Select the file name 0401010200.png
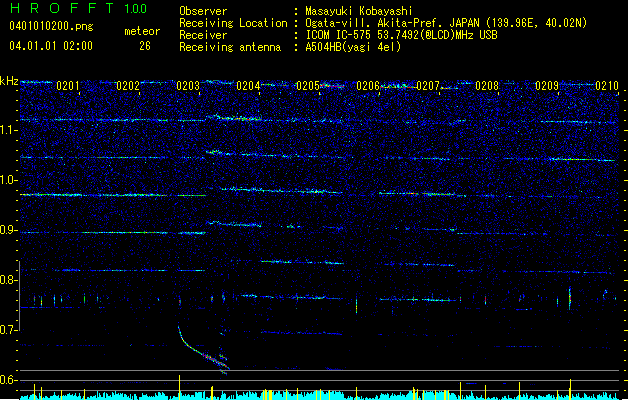Viewport: 629px width, 400px height. click(x=51, y=26)
